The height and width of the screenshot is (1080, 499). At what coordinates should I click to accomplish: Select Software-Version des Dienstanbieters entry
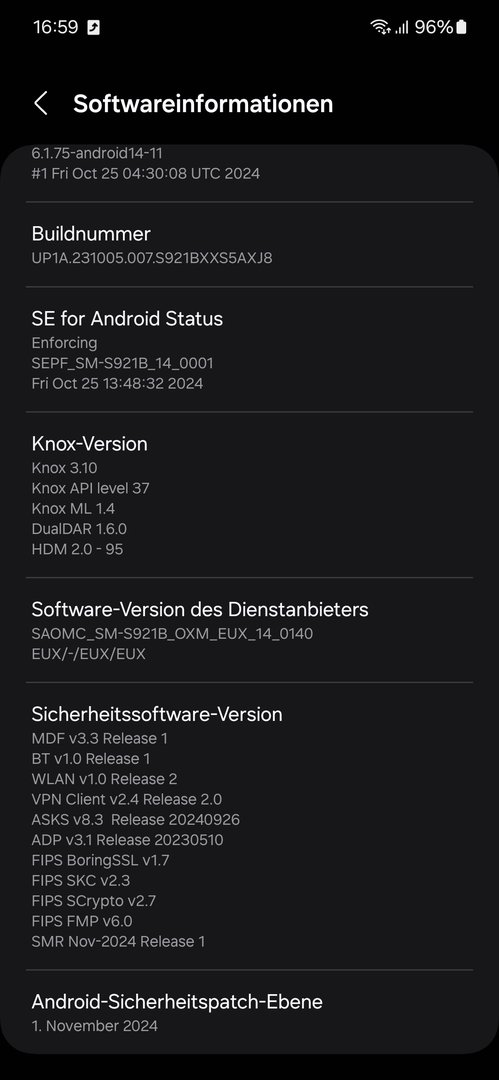point(250,630)
